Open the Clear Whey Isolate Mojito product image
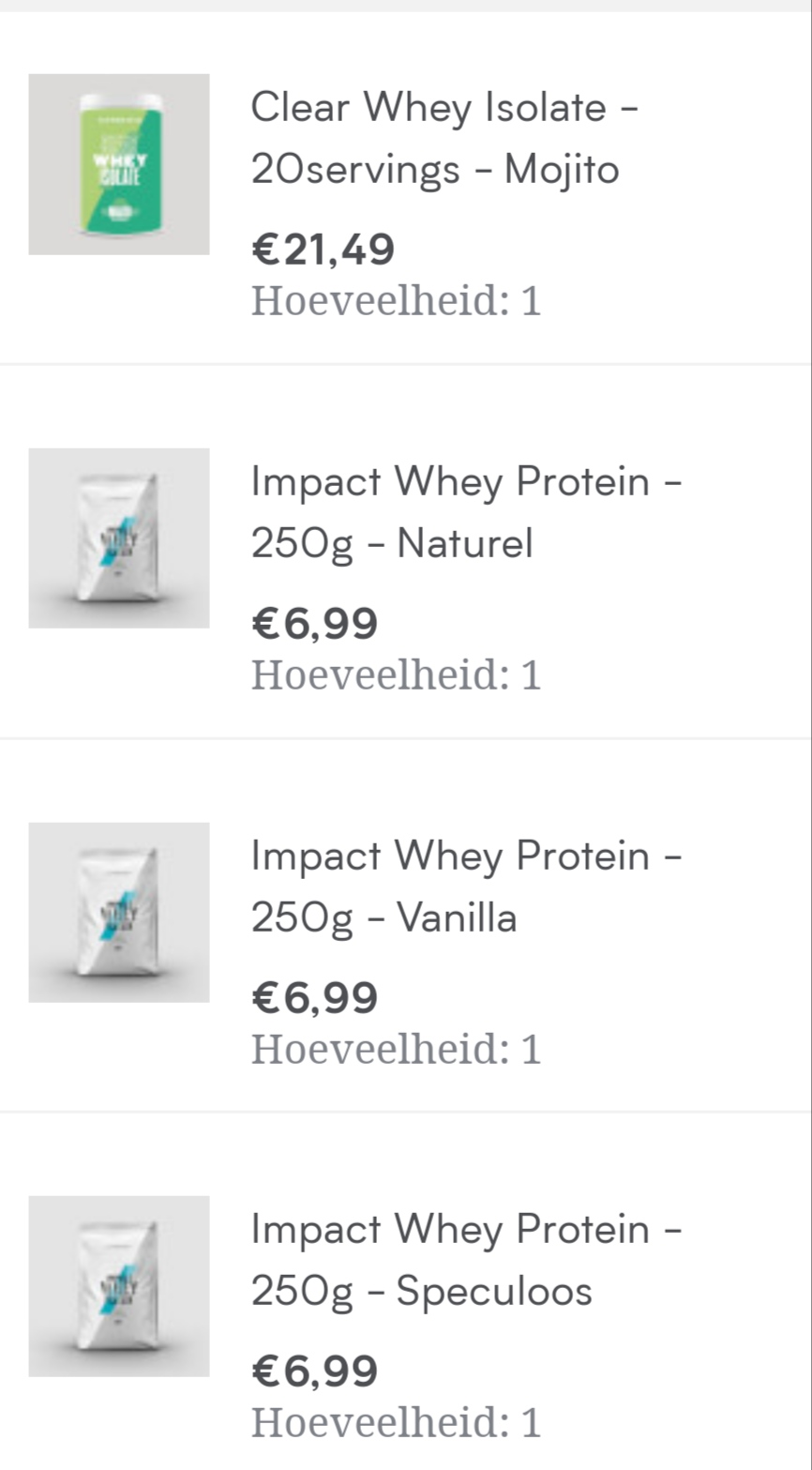The image size is (812, 1470). pyautogui.click(x=119, y=164)
